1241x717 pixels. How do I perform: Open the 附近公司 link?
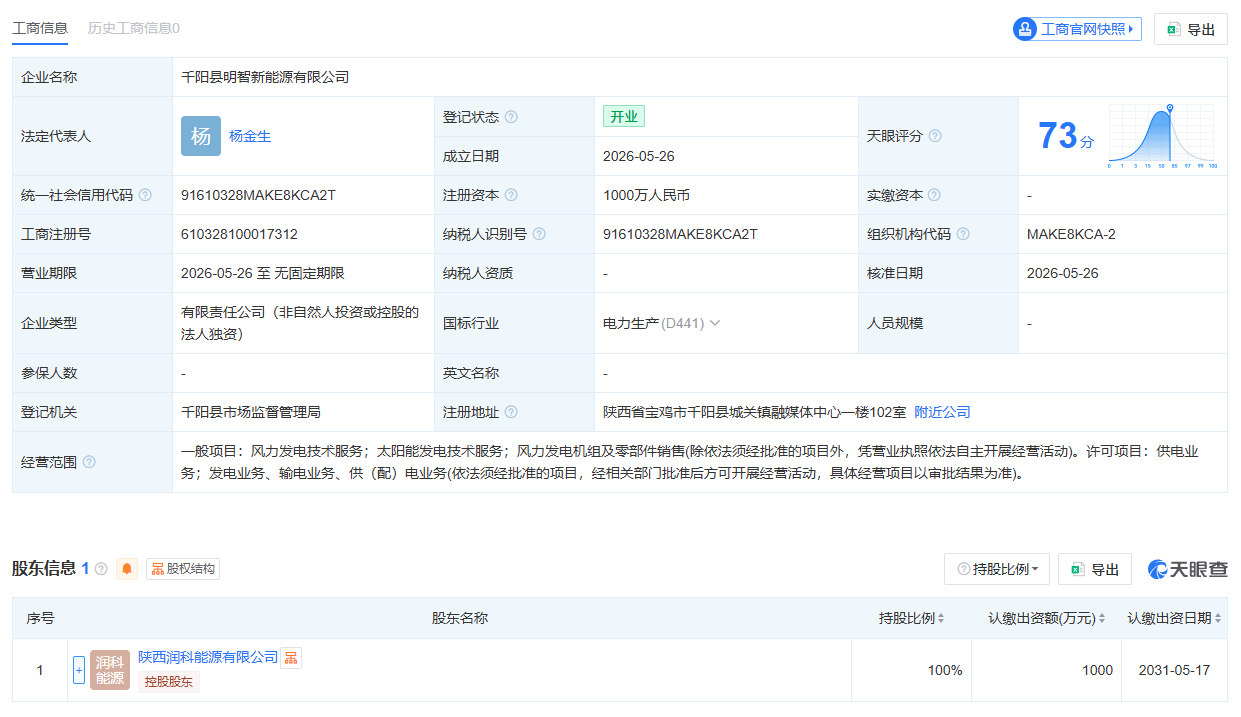(x=942, y=412)
